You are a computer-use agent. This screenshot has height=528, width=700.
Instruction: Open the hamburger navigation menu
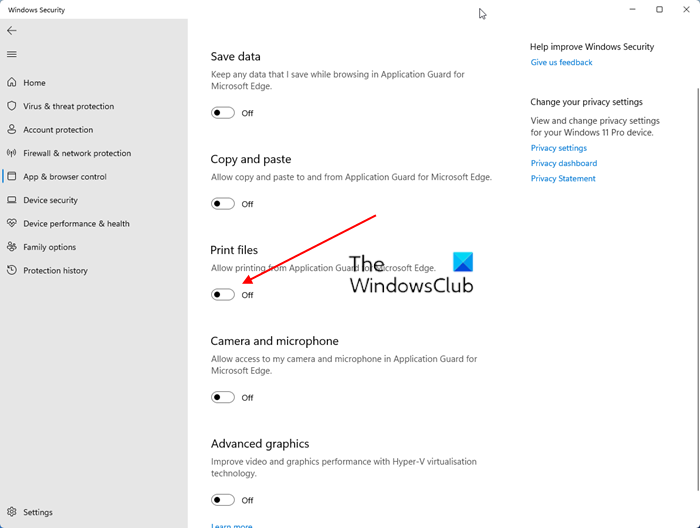[x=12, y=54]
